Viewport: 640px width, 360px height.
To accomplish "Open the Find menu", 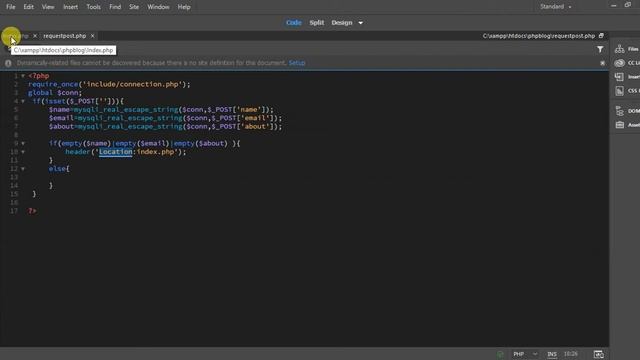I will (x=115, y=7).
